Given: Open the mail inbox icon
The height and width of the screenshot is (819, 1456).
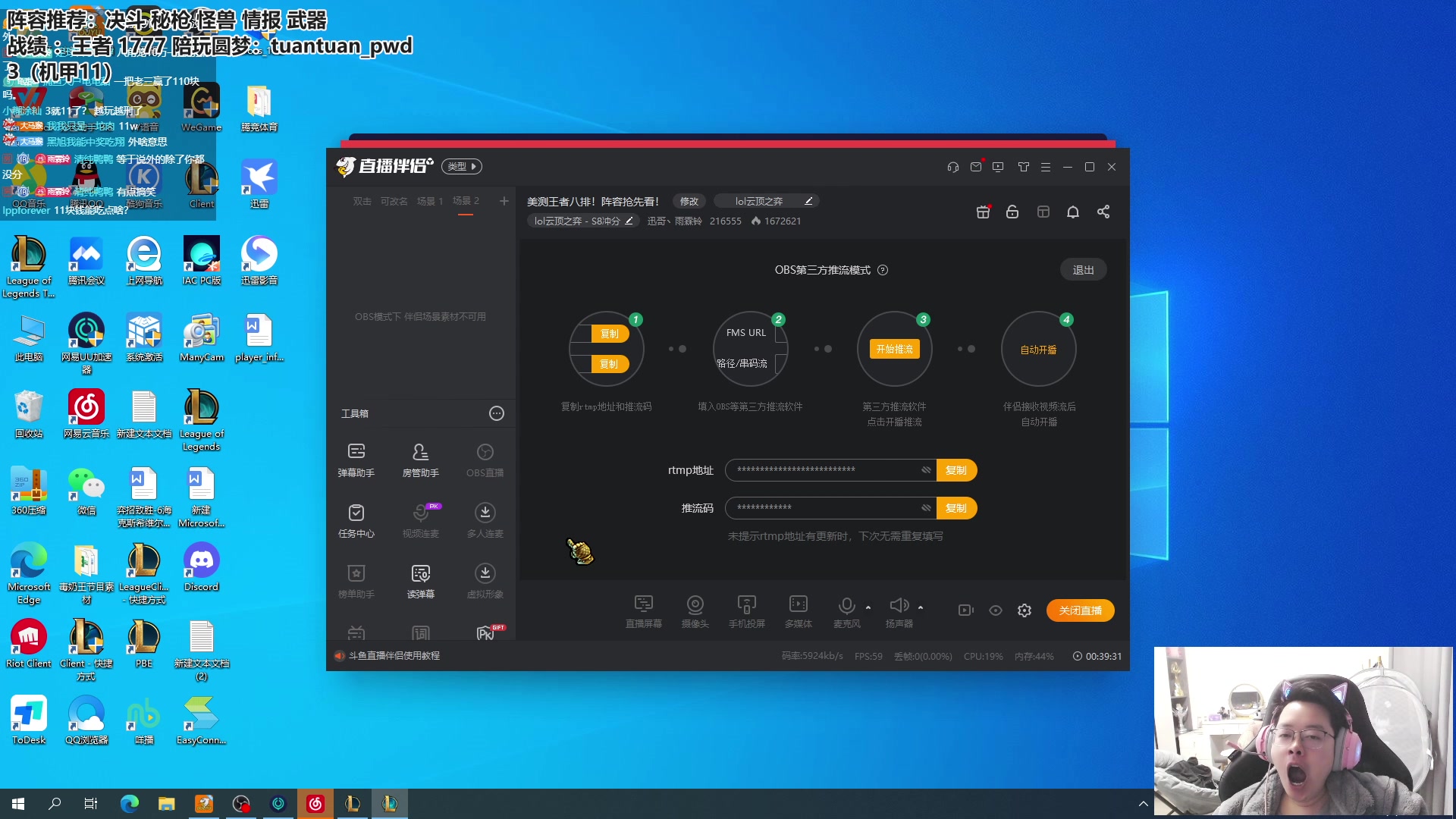Looking at the screenshot, I should coord(976,167).
